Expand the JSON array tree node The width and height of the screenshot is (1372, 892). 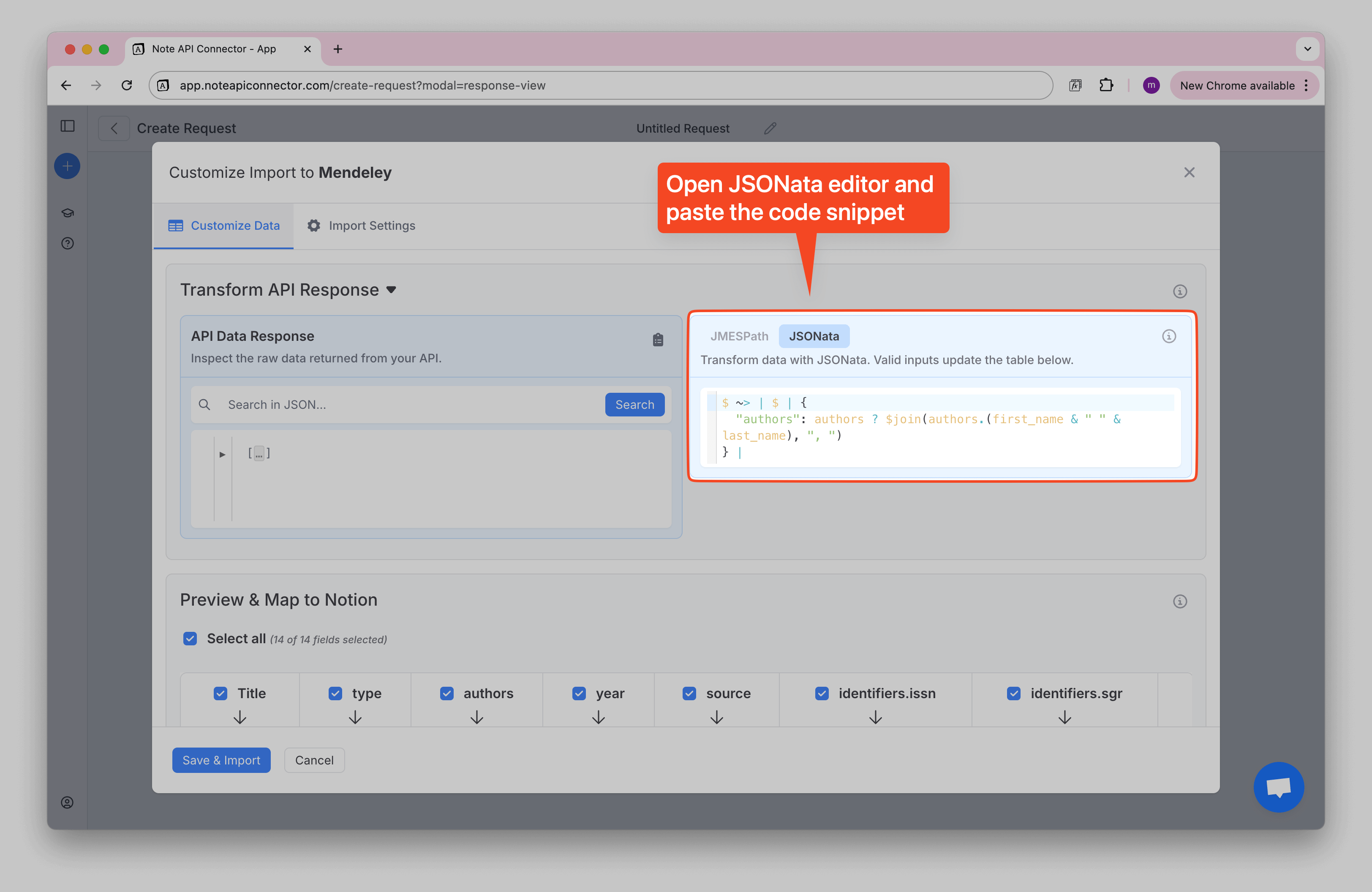pyautogui.click(x=222, y=454)
